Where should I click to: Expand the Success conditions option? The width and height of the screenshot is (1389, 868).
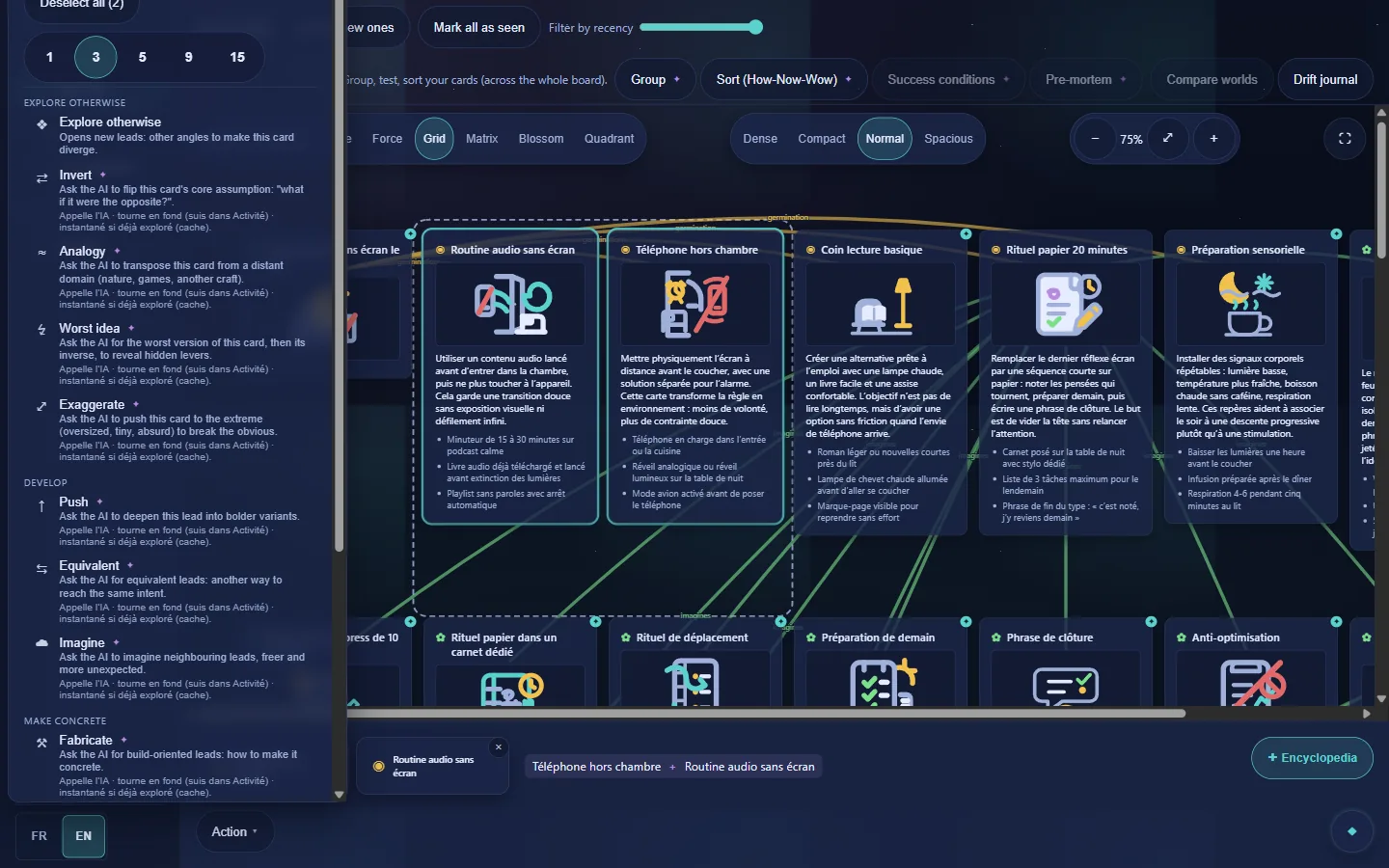pos(948,80)
